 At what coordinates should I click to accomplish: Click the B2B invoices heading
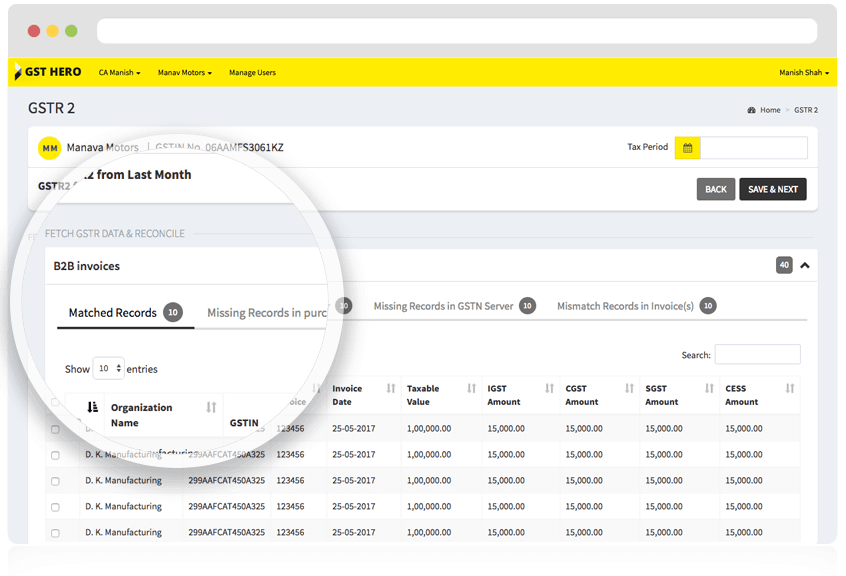click(x=87, y=266)
